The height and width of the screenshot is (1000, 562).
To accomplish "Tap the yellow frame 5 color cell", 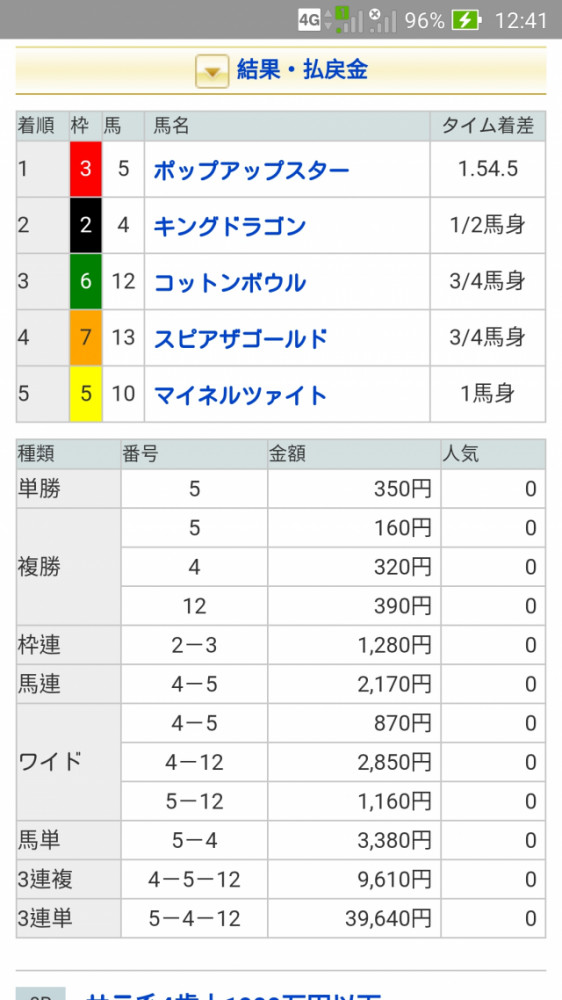I will pyautogui.click(x=85, y=394).
